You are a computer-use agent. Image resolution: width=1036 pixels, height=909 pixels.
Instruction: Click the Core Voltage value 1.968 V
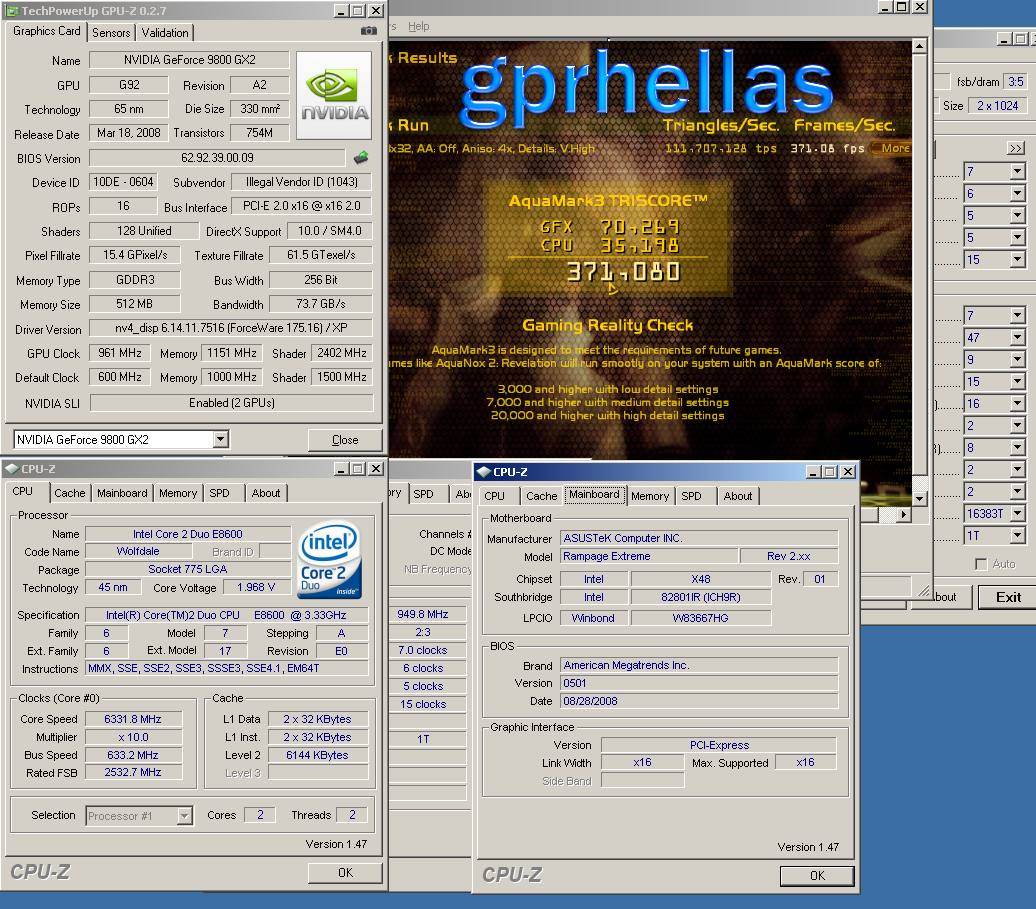click(x=256, y=587)
